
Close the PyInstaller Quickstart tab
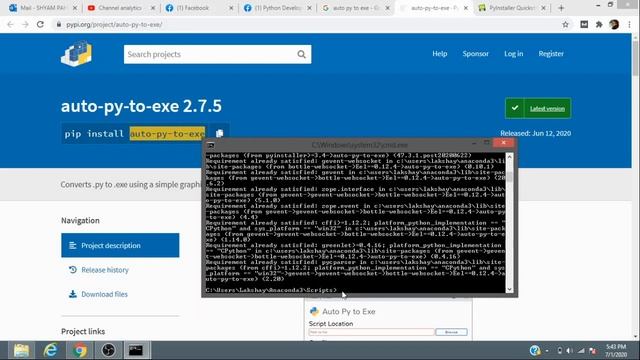[543, 8]
